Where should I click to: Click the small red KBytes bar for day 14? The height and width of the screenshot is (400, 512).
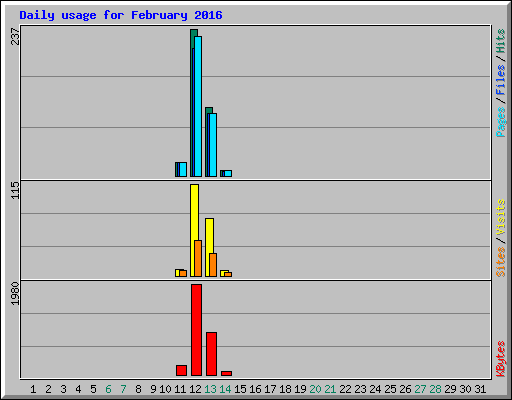click(x=226, y=374)
